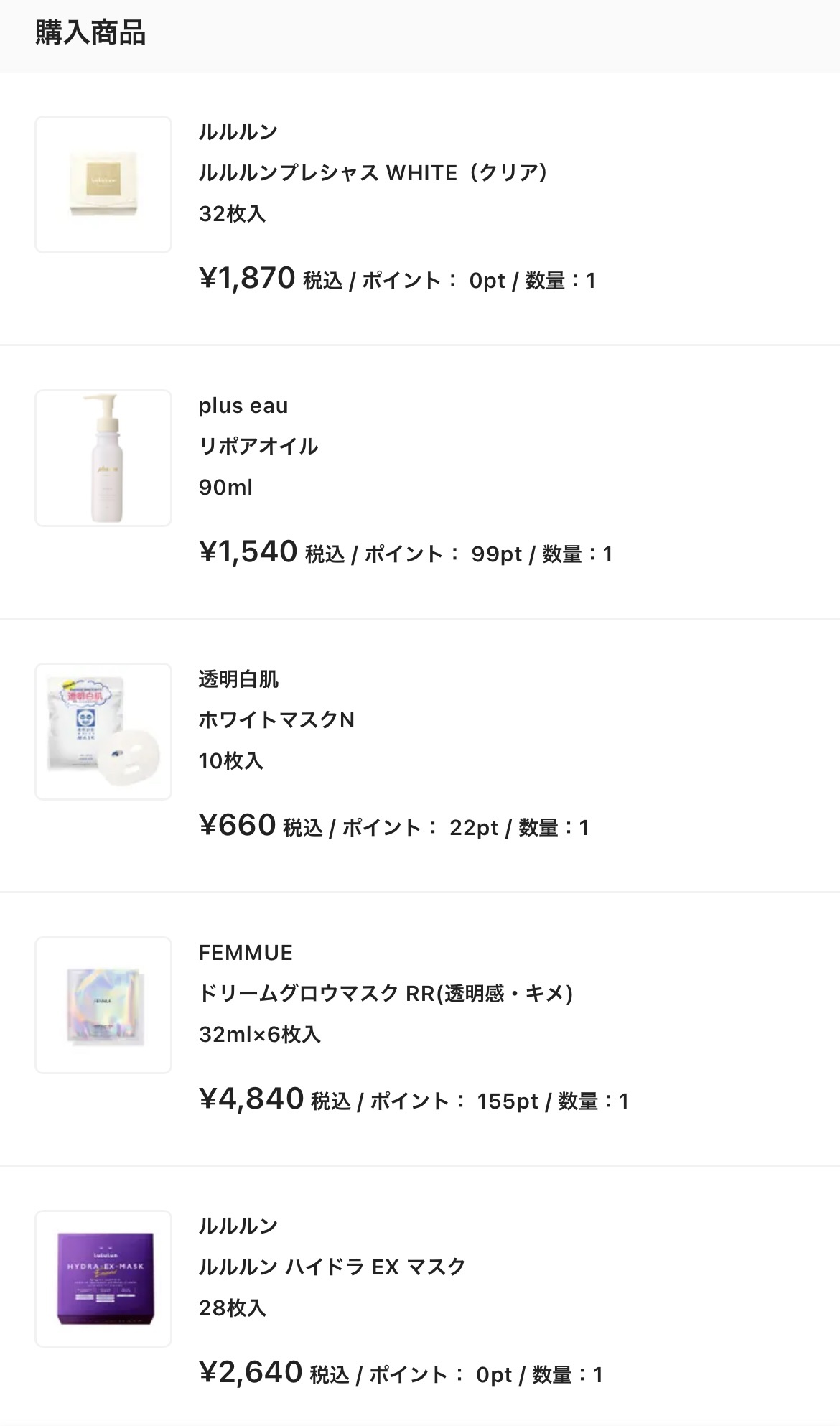840x1426 pixels.
Task: Click ドリームグロウマスク RR product name
Action: coord(386,994)
